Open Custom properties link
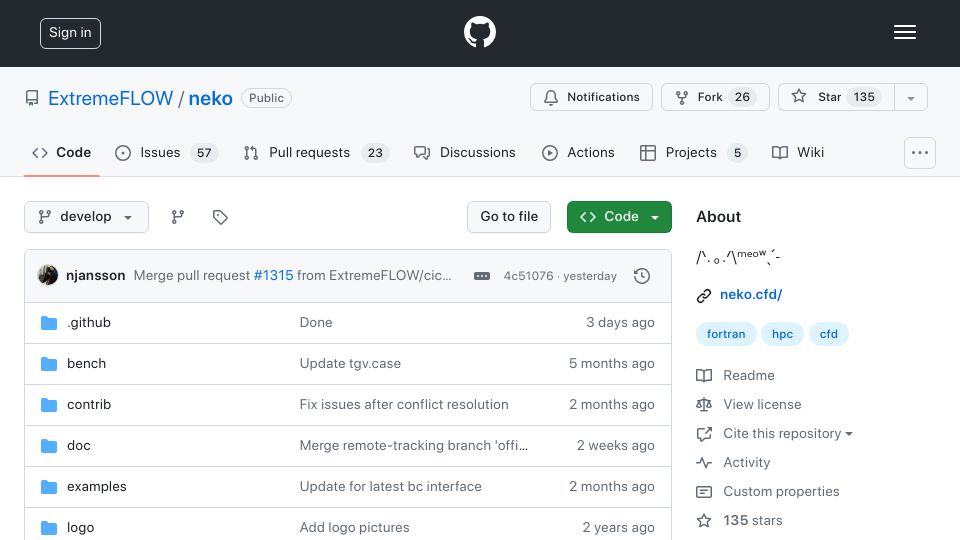This screenshot has height=540, width=960. (768, 492)
